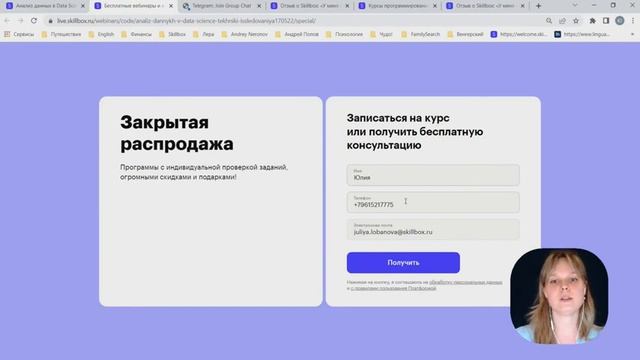Click the Имя field containing Юлия
This screenshot has width=640, height=360.
(x=433, y=175)
